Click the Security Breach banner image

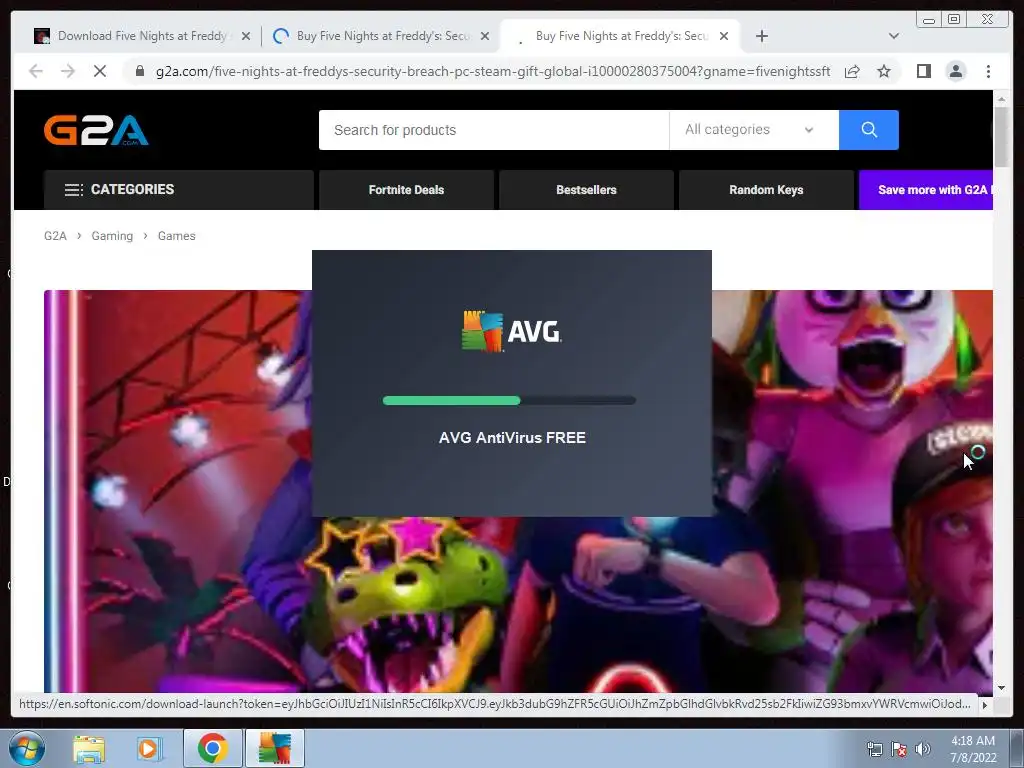point(518,490)
